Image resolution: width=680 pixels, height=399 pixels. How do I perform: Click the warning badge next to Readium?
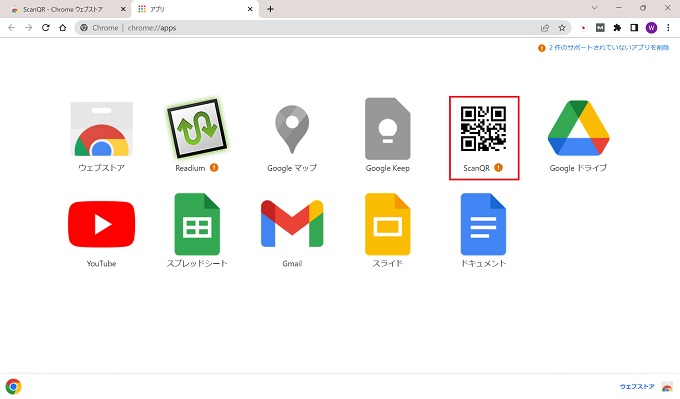point(214,167)
